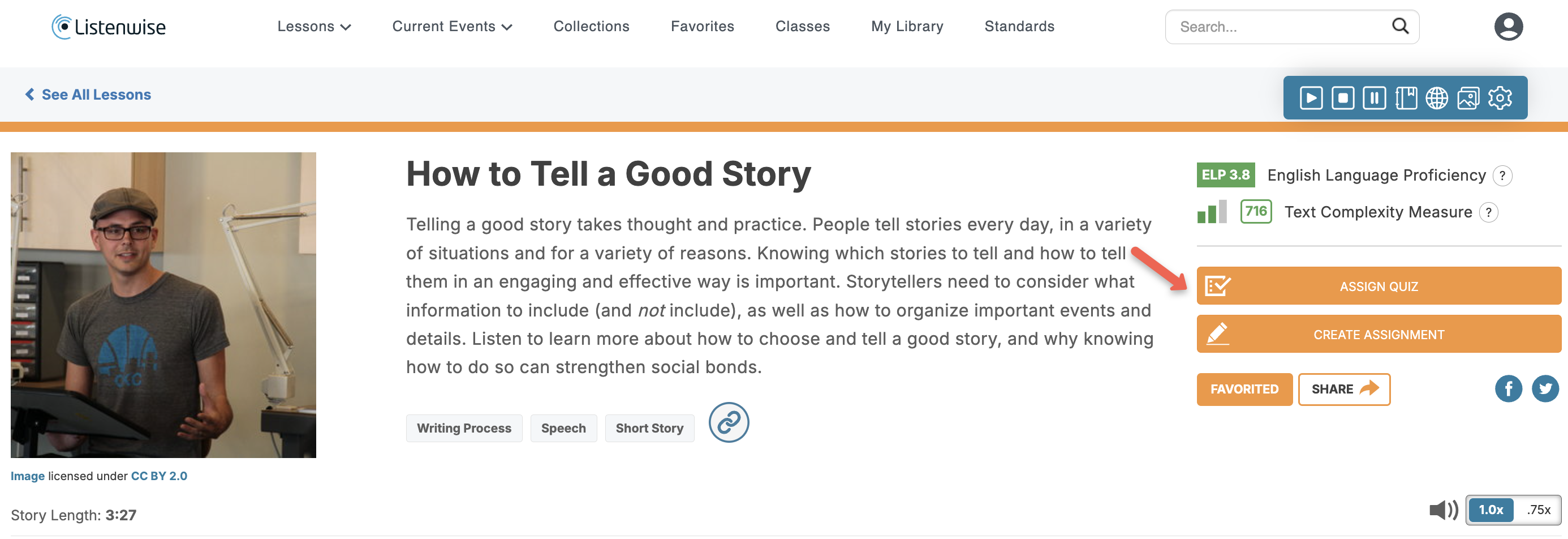
Task: Toggle the FAVORITED button off
Action: tap(1243, 389)
